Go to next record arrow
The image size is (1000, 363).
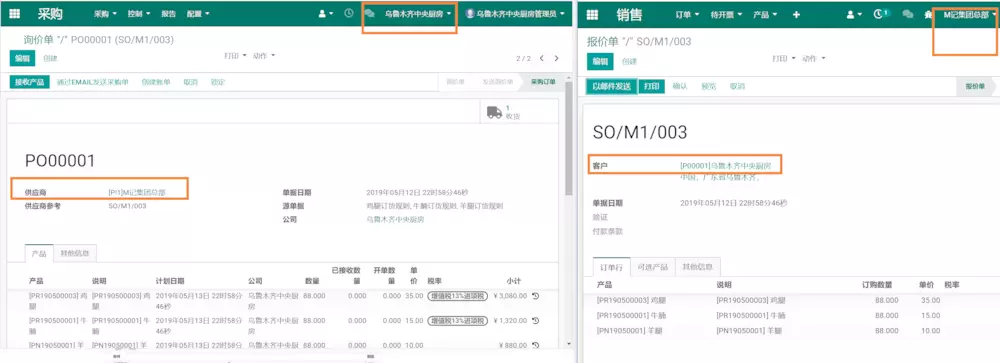click(x=556, y=58)
